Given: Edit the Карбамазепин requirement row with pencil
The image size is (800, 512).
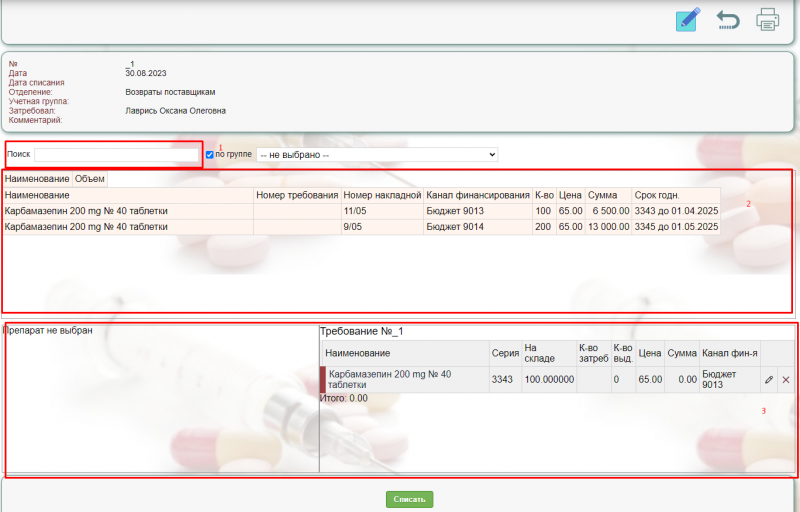Looking at the screenshot, I should (769, 380).
